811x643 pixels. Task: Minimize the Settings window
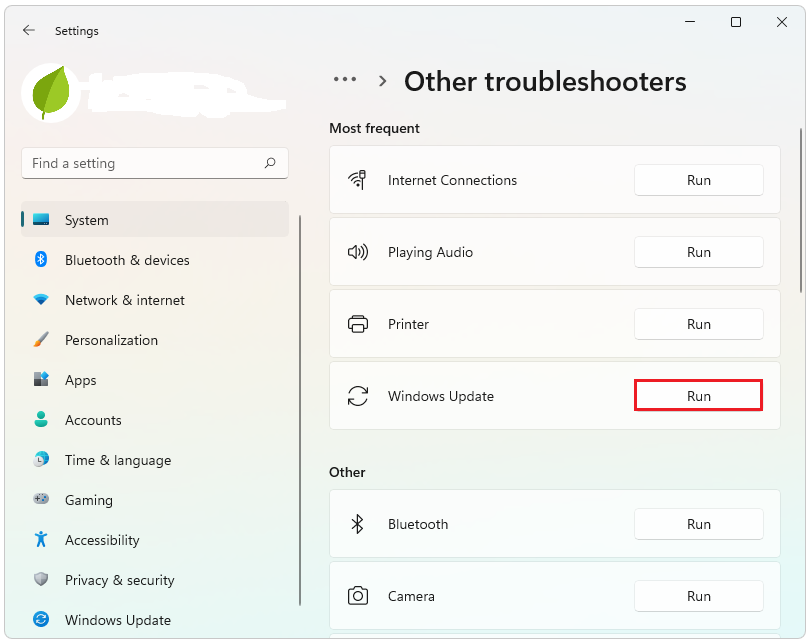690,22
